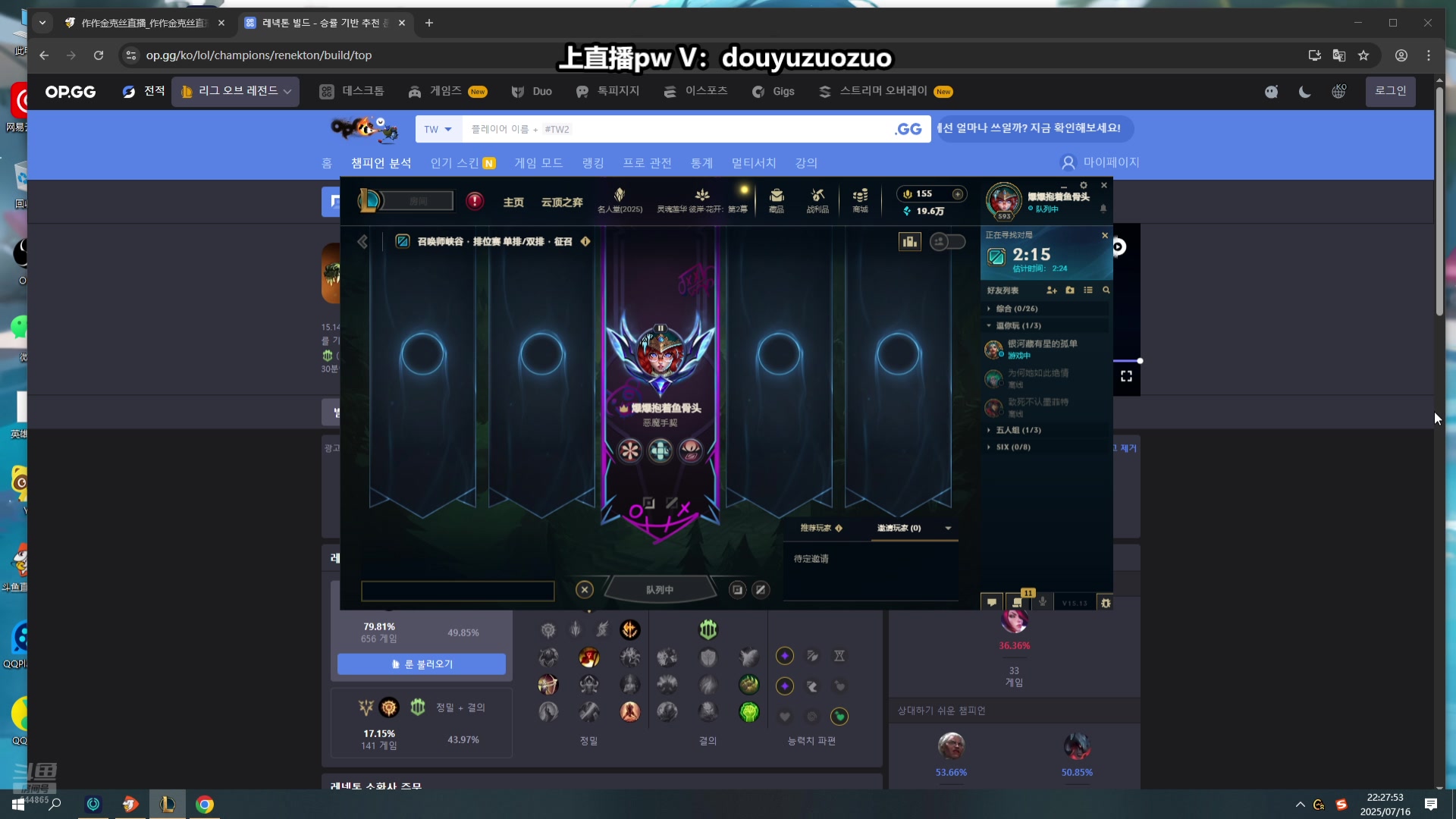Open the bug report icon
The width and height of the screenshot is (1456, 819).
click(1106, 603)
